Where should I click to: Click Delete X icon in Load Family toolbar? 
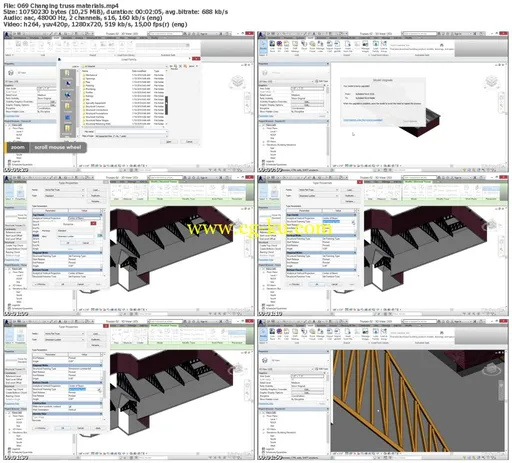click(x=181, y=66)
